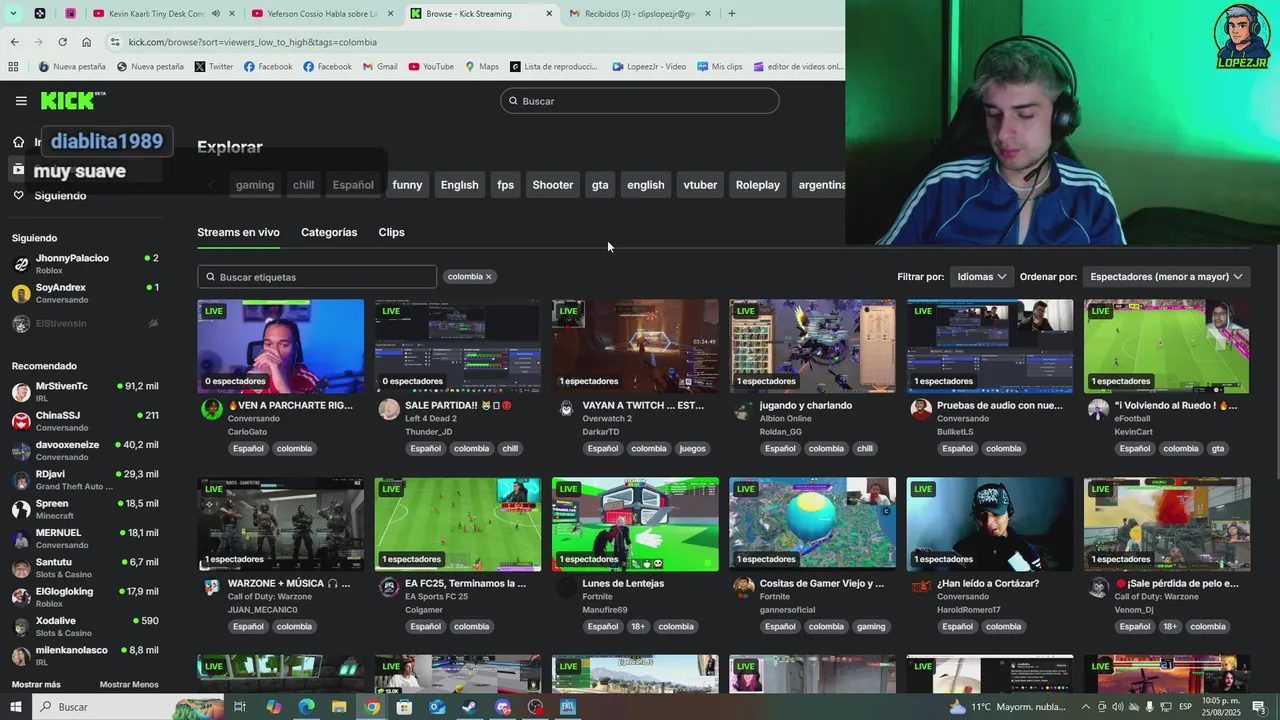Go back with the browser back arrow
Image resolution: width=1280 pixels, height=720 pixels.
(14, 42)
